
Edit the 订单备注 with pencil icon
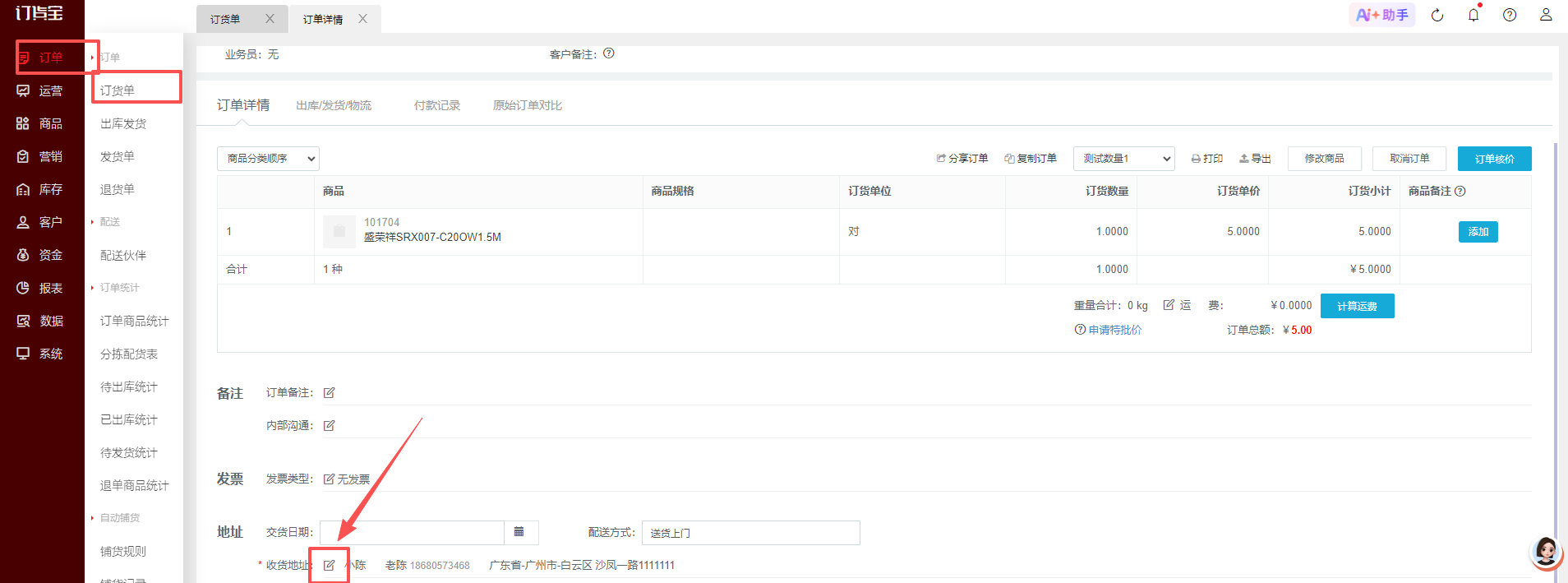329,392
